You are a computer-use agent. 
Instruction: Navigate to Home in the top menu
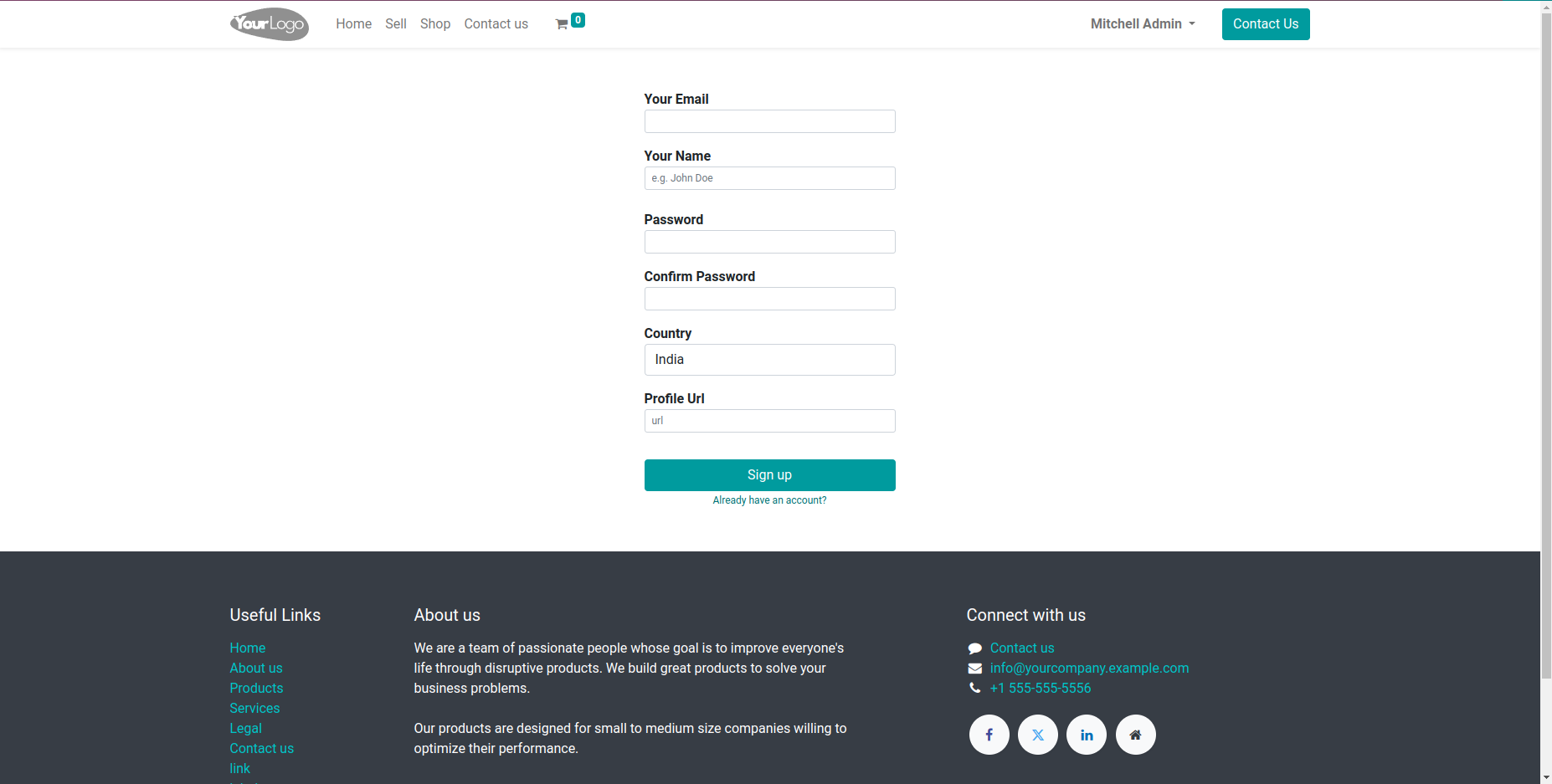tap(353, 24)
